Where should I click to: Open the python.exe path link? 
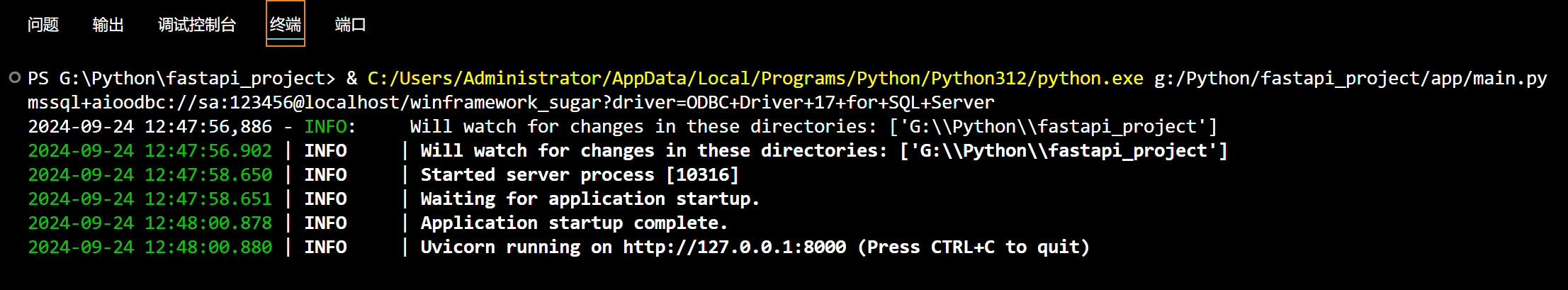point(755,78)
